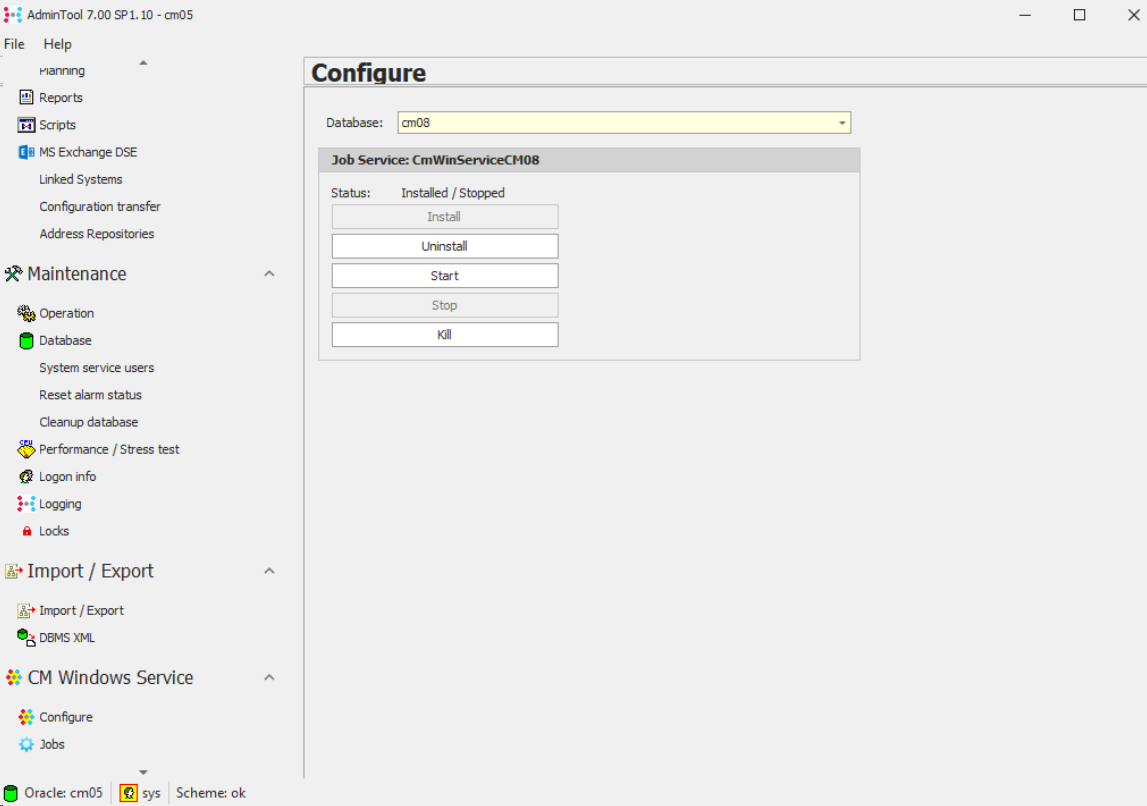
Task: Open the Database combo box arrow
Action: (x=842, y=123)
